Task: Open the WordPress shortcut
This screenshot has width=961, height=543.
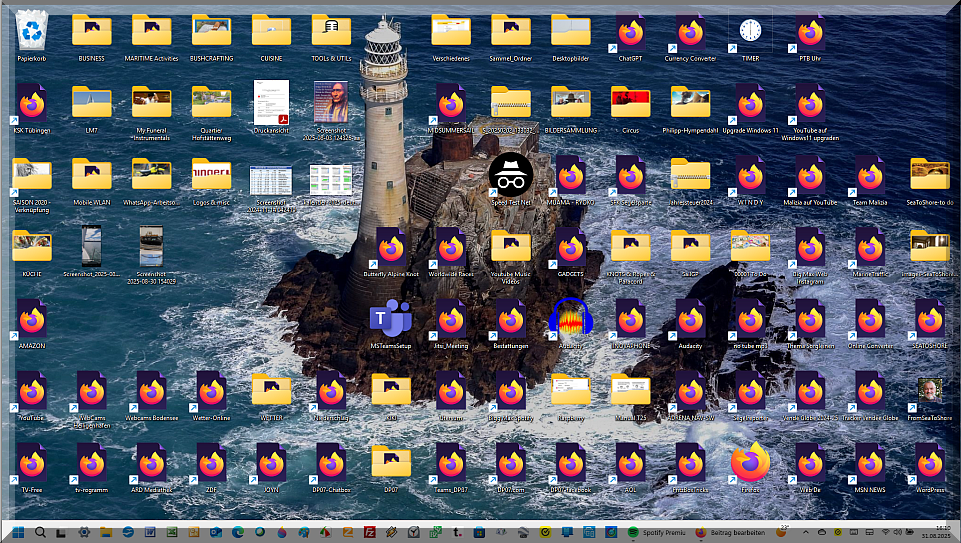Action: [930, 463]
